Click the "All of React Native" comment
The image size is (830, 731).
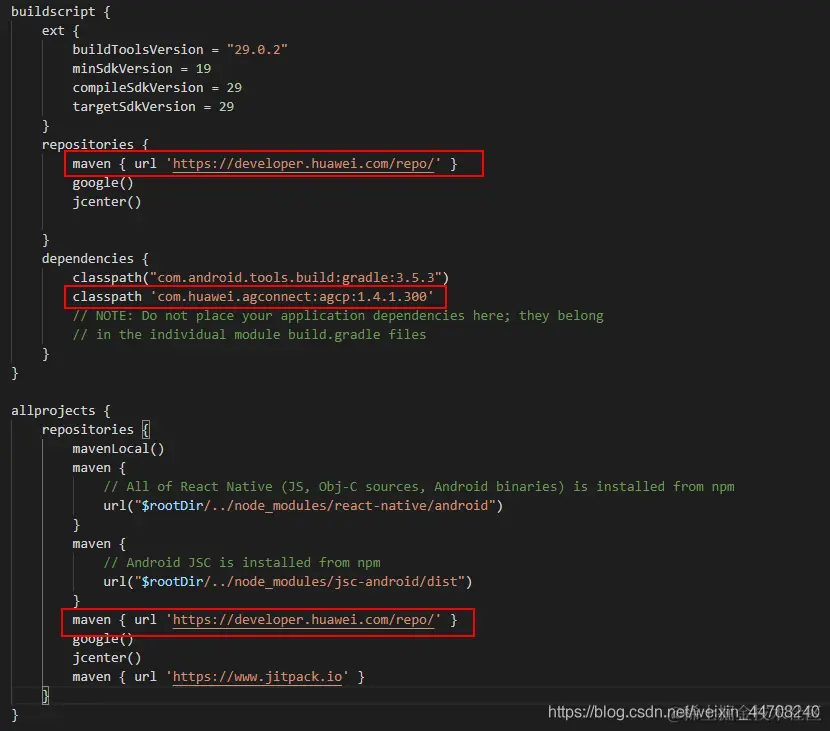point(419,486)
